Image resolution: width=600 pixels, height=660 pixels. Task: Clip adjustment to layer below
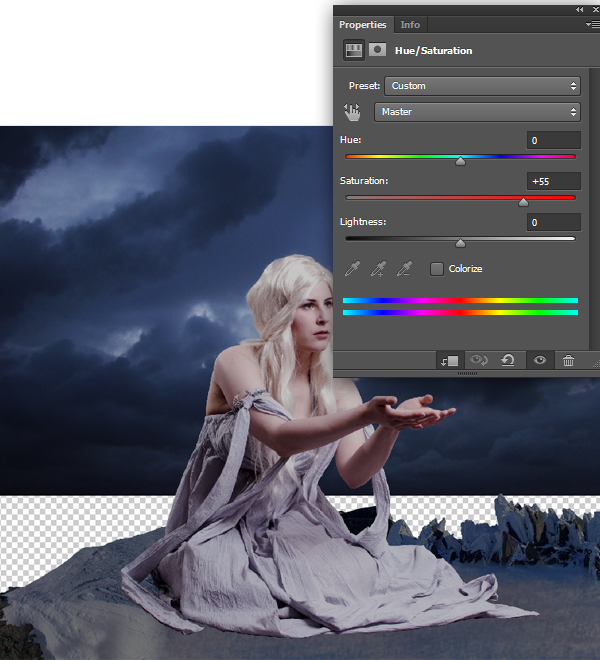pos(449,360)
